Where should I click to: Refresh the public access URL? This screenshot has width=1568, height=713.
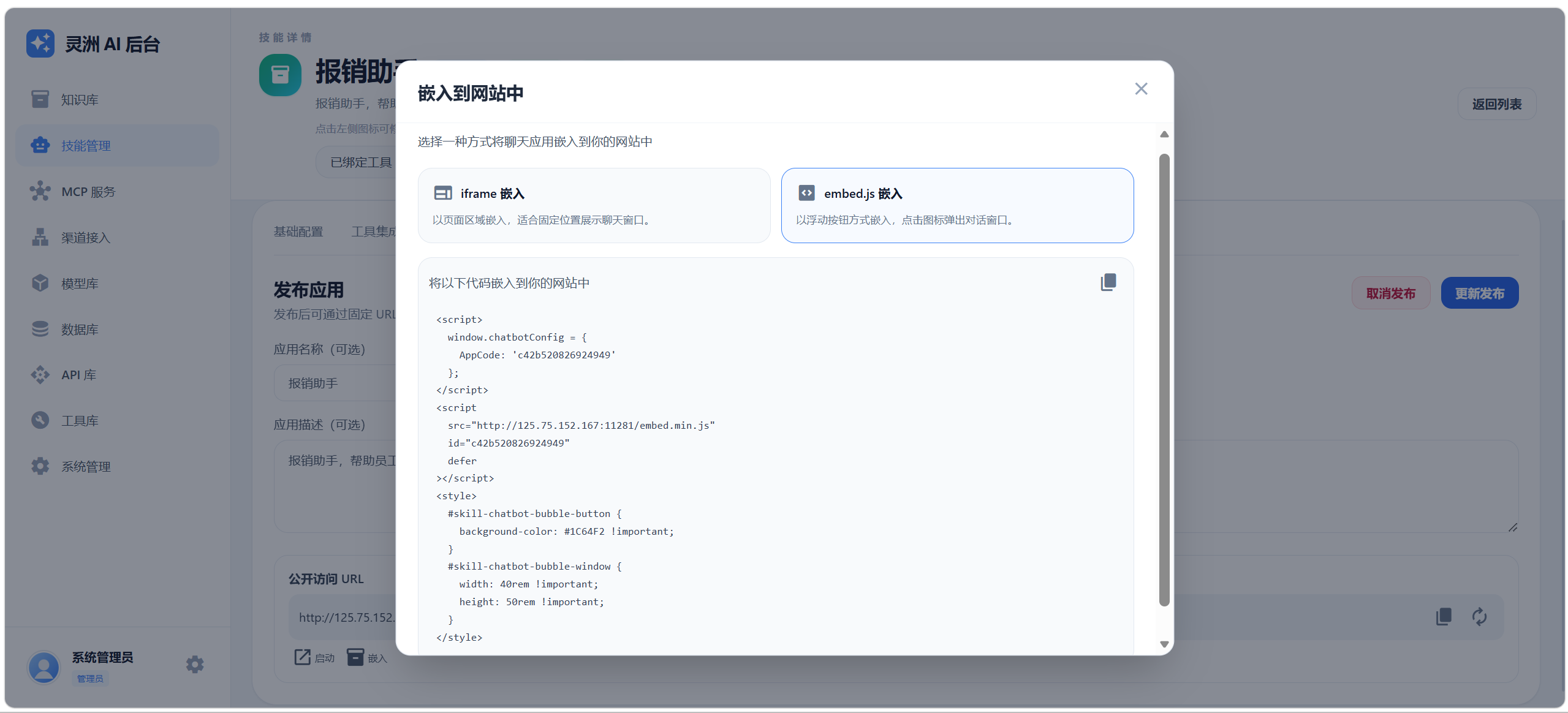point(1479,617)
